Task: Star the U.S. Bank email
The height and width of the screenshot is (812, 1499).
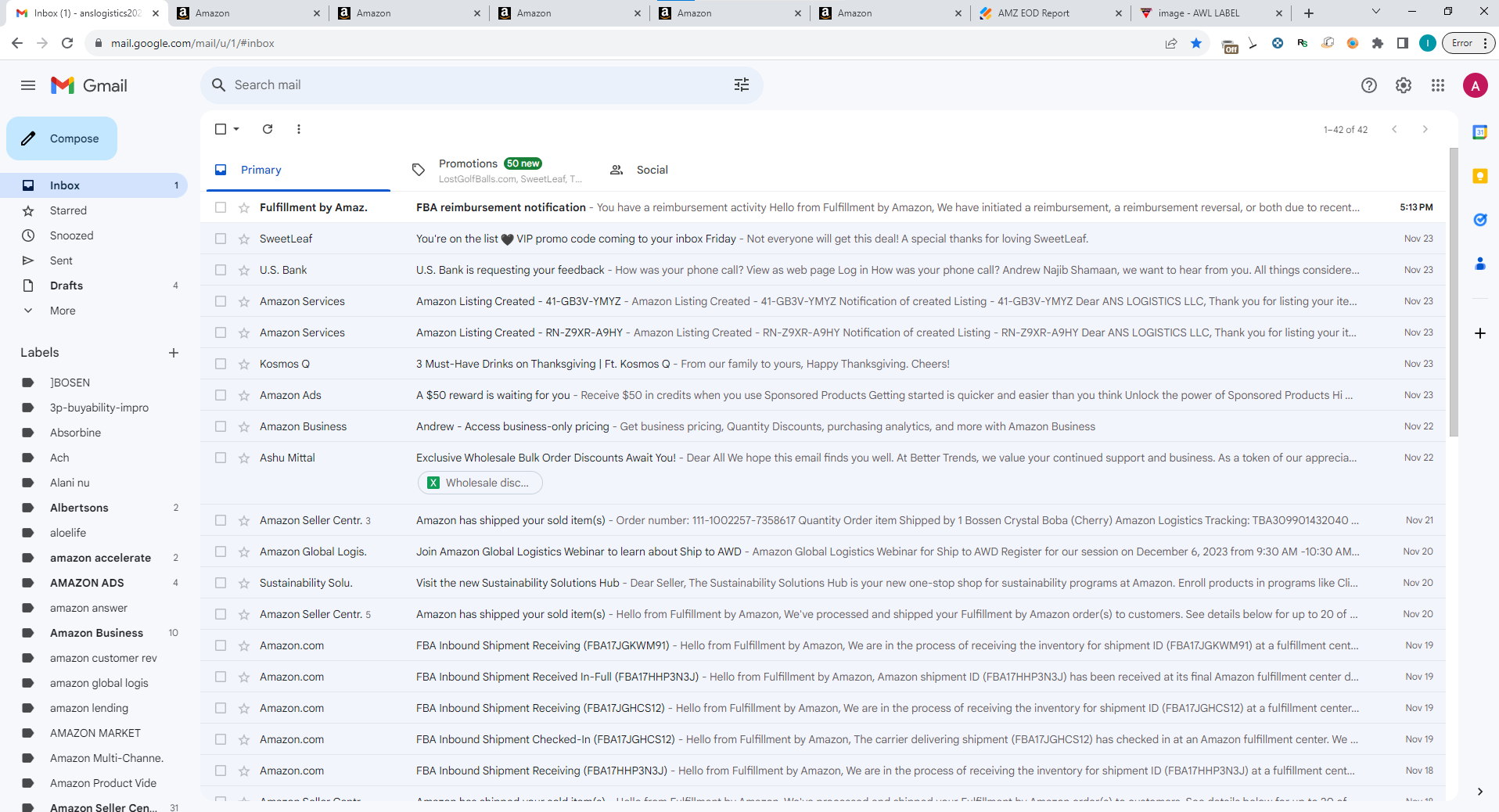Action: coord(244,270)
